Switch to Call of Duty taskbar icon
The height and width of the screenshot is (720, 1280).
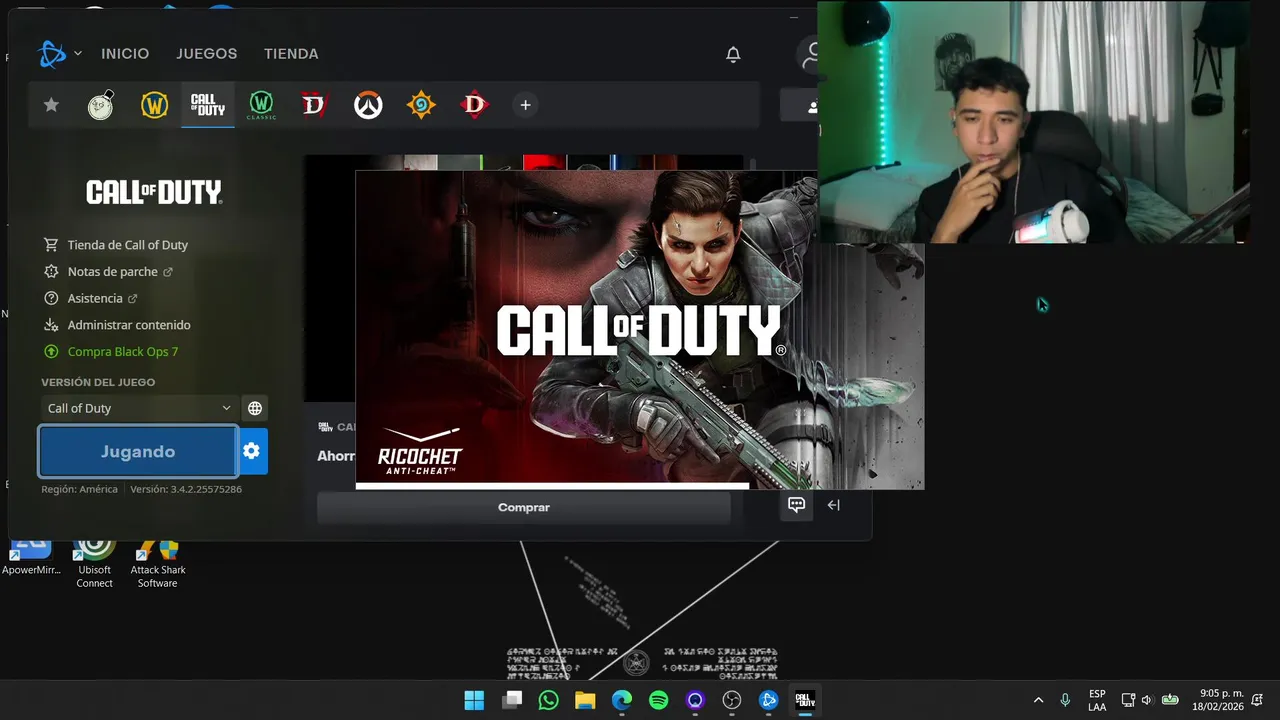click(805, 700)
